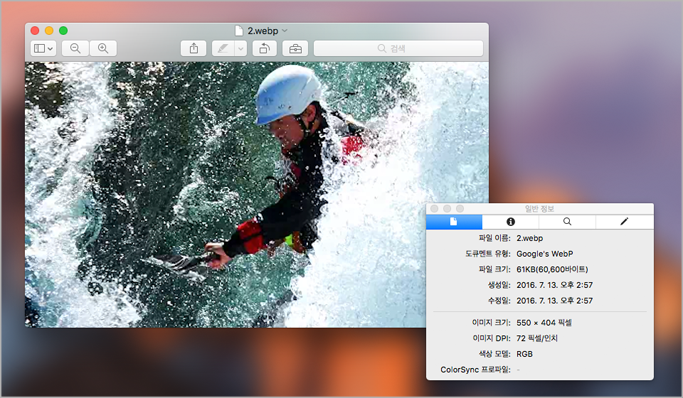Close the inspector info panel

pos(434,209)
